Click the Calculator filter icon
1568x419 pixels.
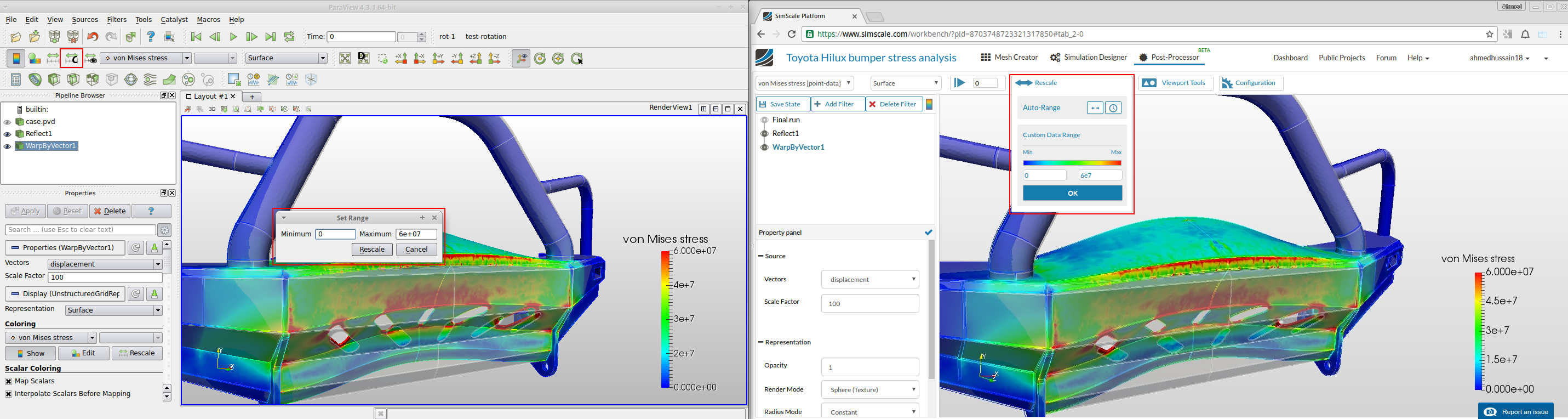pyautogui.click(x=16, y=80)
